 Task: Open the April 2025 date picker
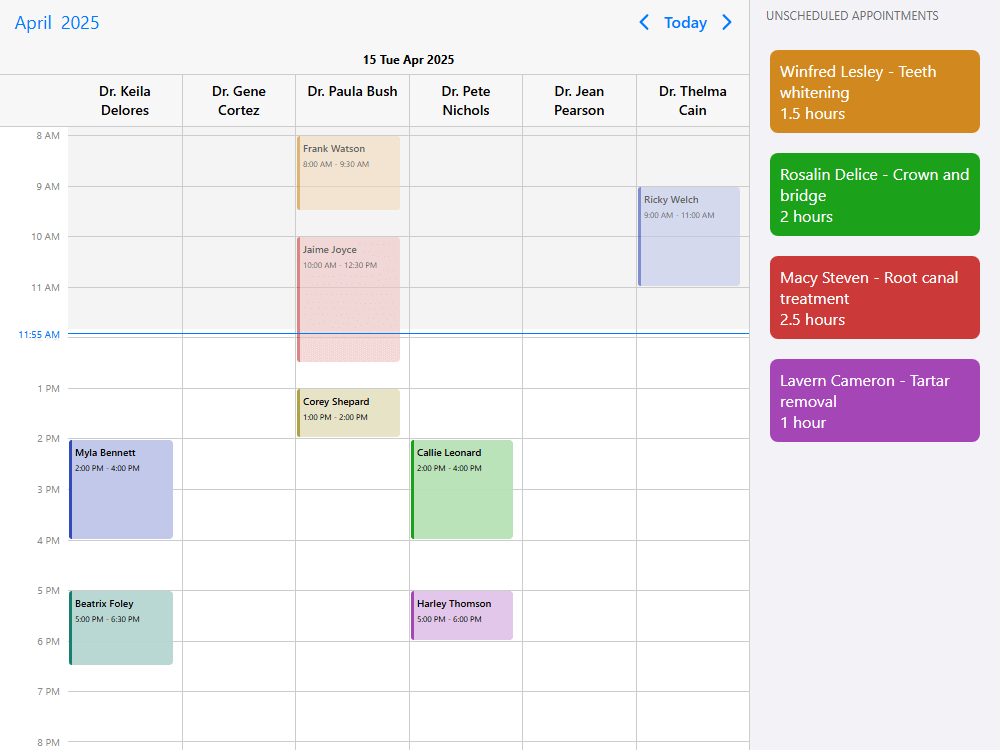pyautogui.click(x=57, y=22)
